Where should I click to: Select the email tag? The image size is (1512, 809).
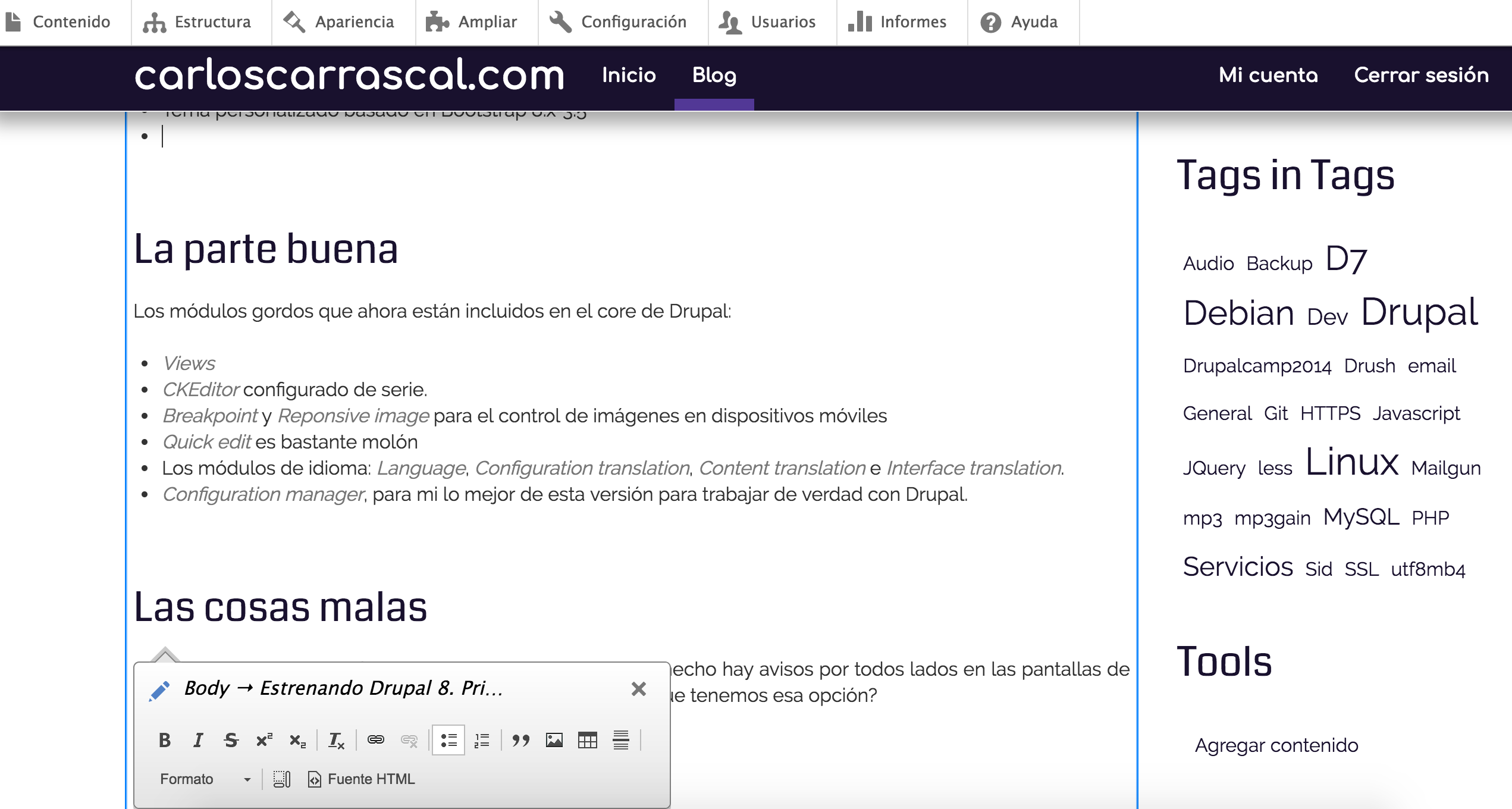click(1432, 366)
